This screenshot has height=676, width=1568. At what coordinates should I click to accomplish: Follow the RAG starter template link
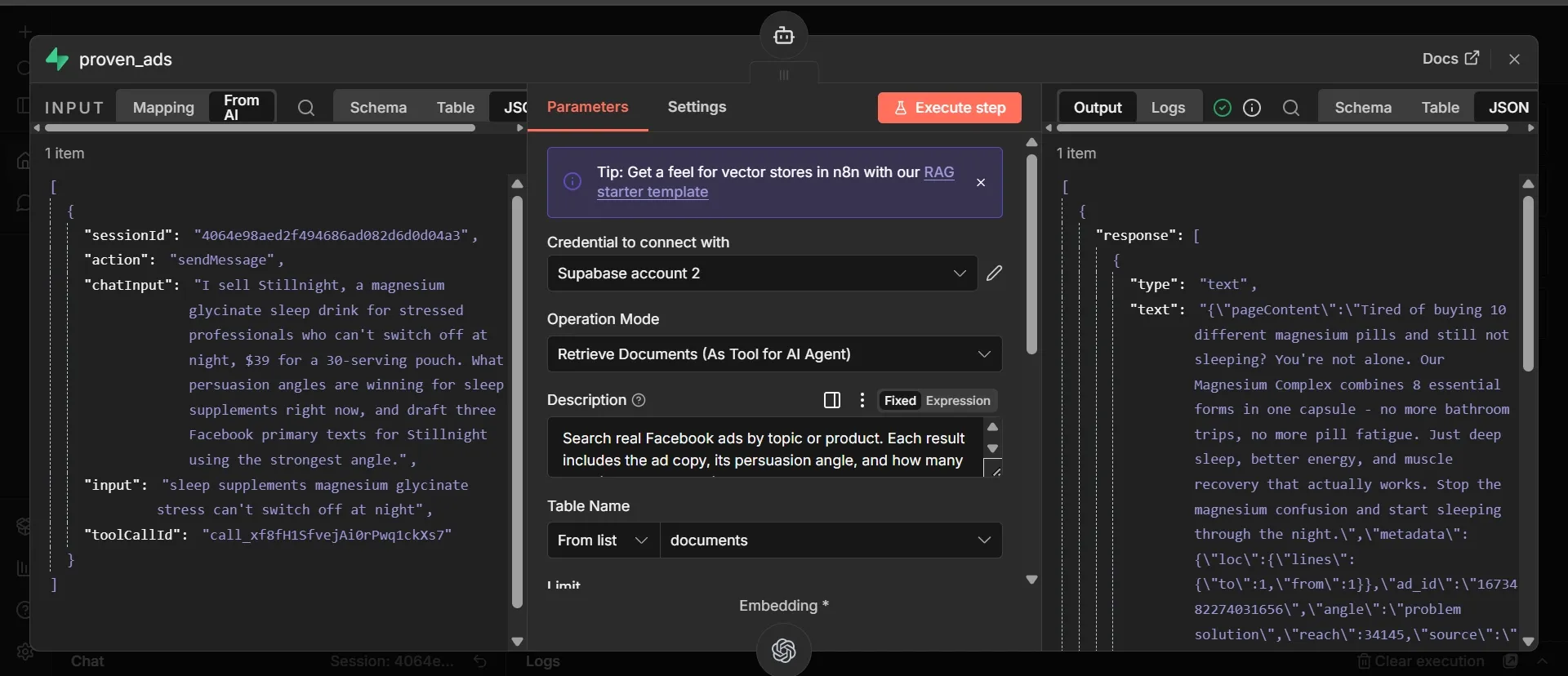point(775,182)
